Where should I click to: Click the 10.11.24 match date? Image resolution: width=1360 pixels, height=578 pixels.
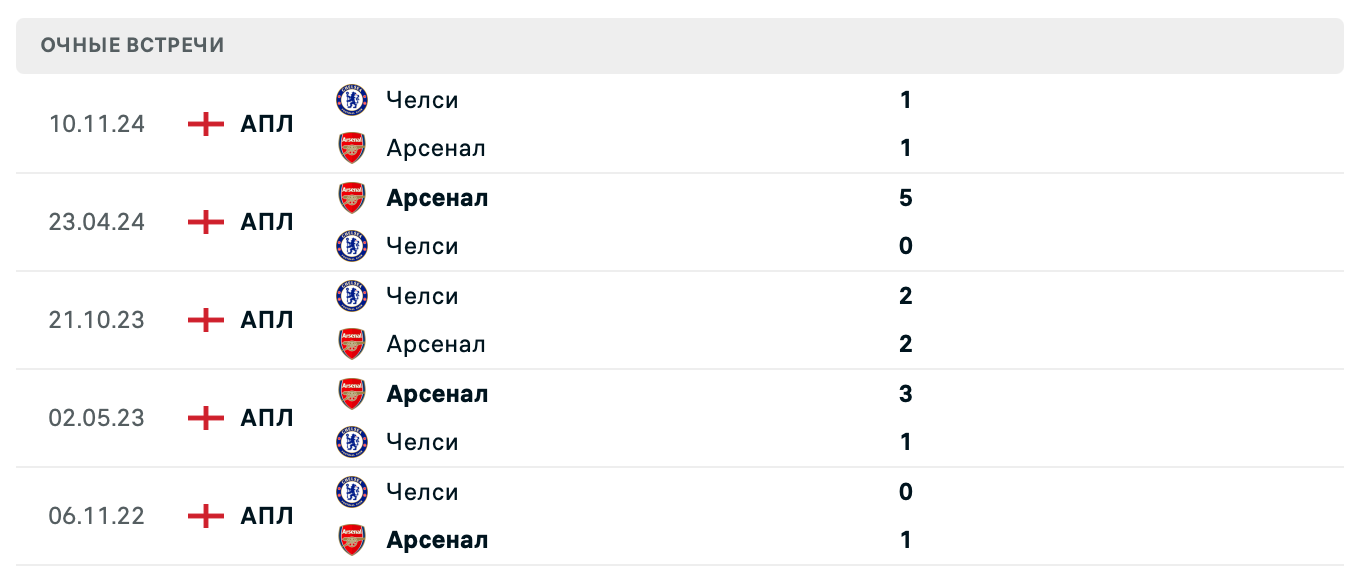tap(97, 124)
